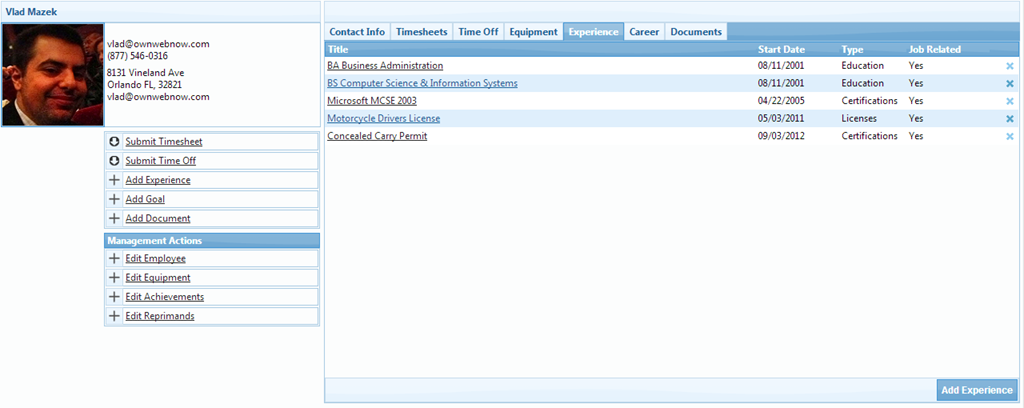Click Vlad Mazek's profile photo

tap(52, 76)
